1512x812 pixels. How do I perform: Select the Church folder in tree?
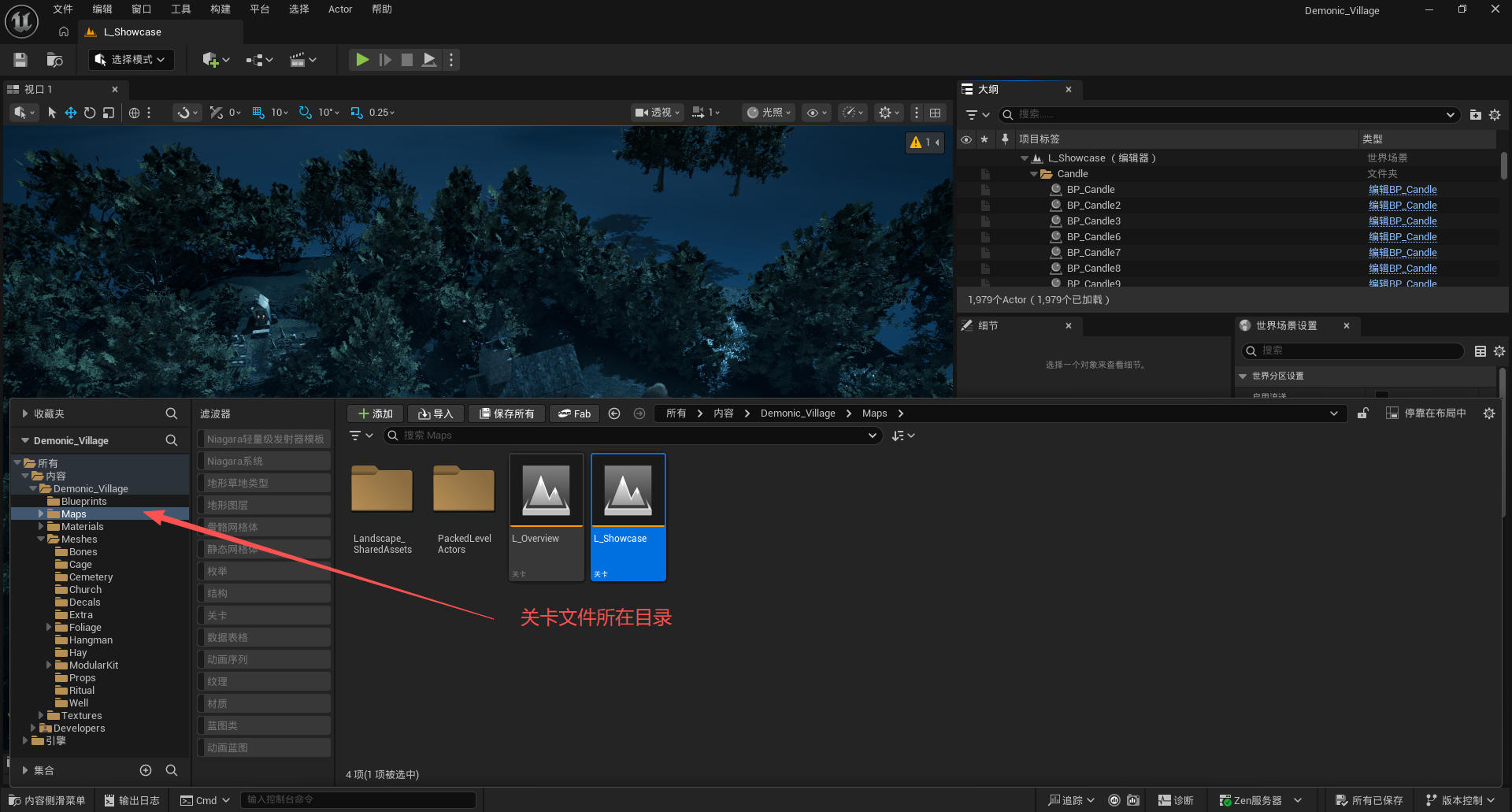pos(85,590)
